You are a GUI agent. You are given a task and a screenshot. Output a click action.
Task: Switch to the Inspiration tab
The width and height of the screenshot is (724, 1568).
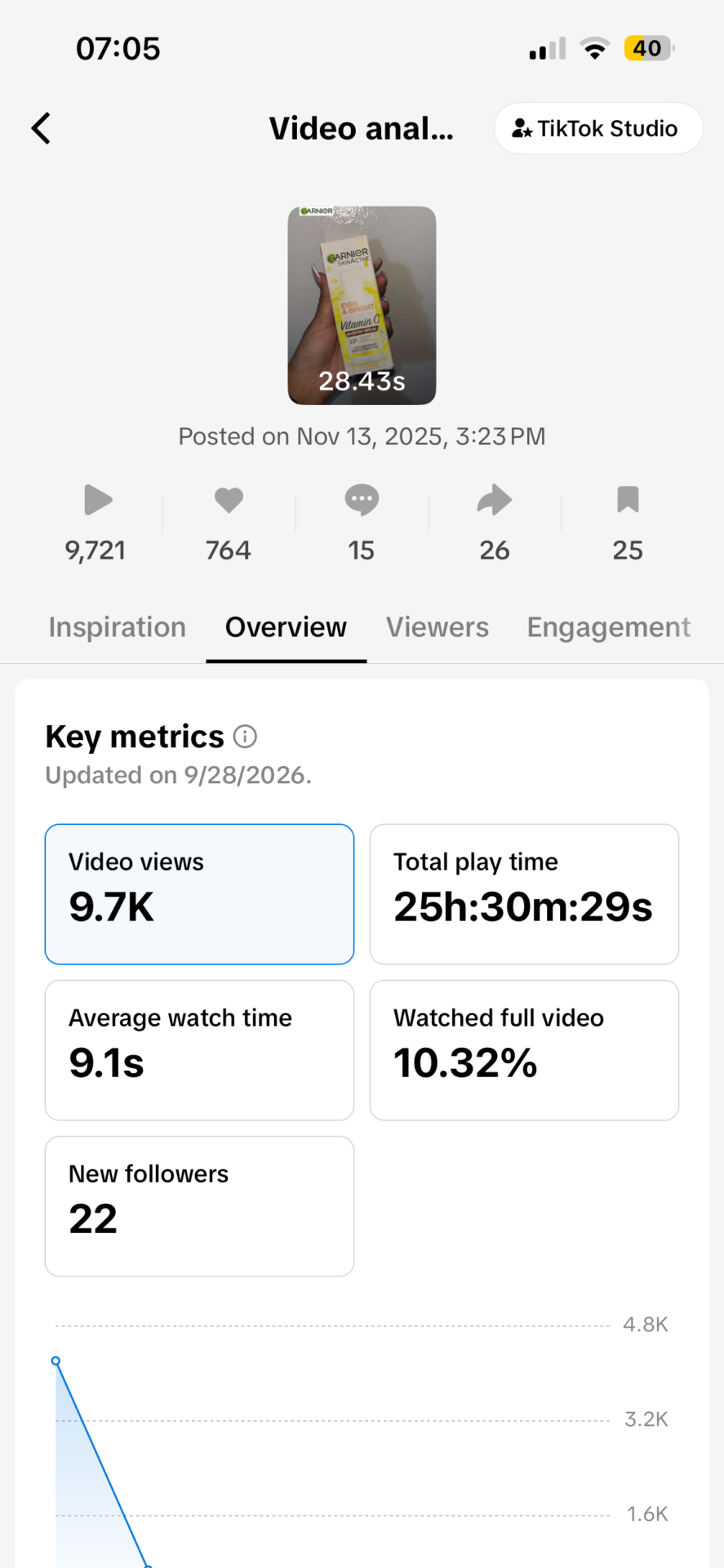tap(118, 627)
